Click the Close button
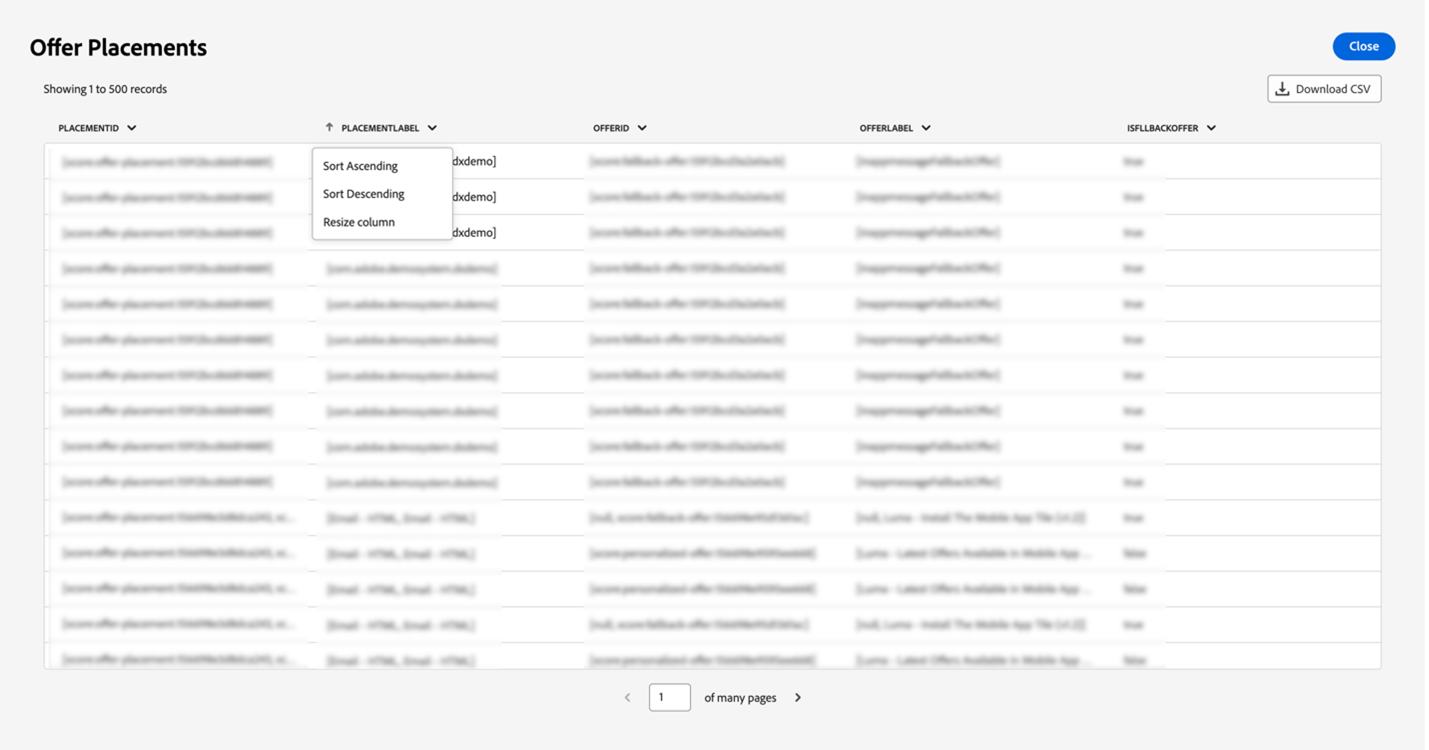Image resolution: width=1429 pixels, height=750 pixels. pyautogui.click(x=1363, y=46)
